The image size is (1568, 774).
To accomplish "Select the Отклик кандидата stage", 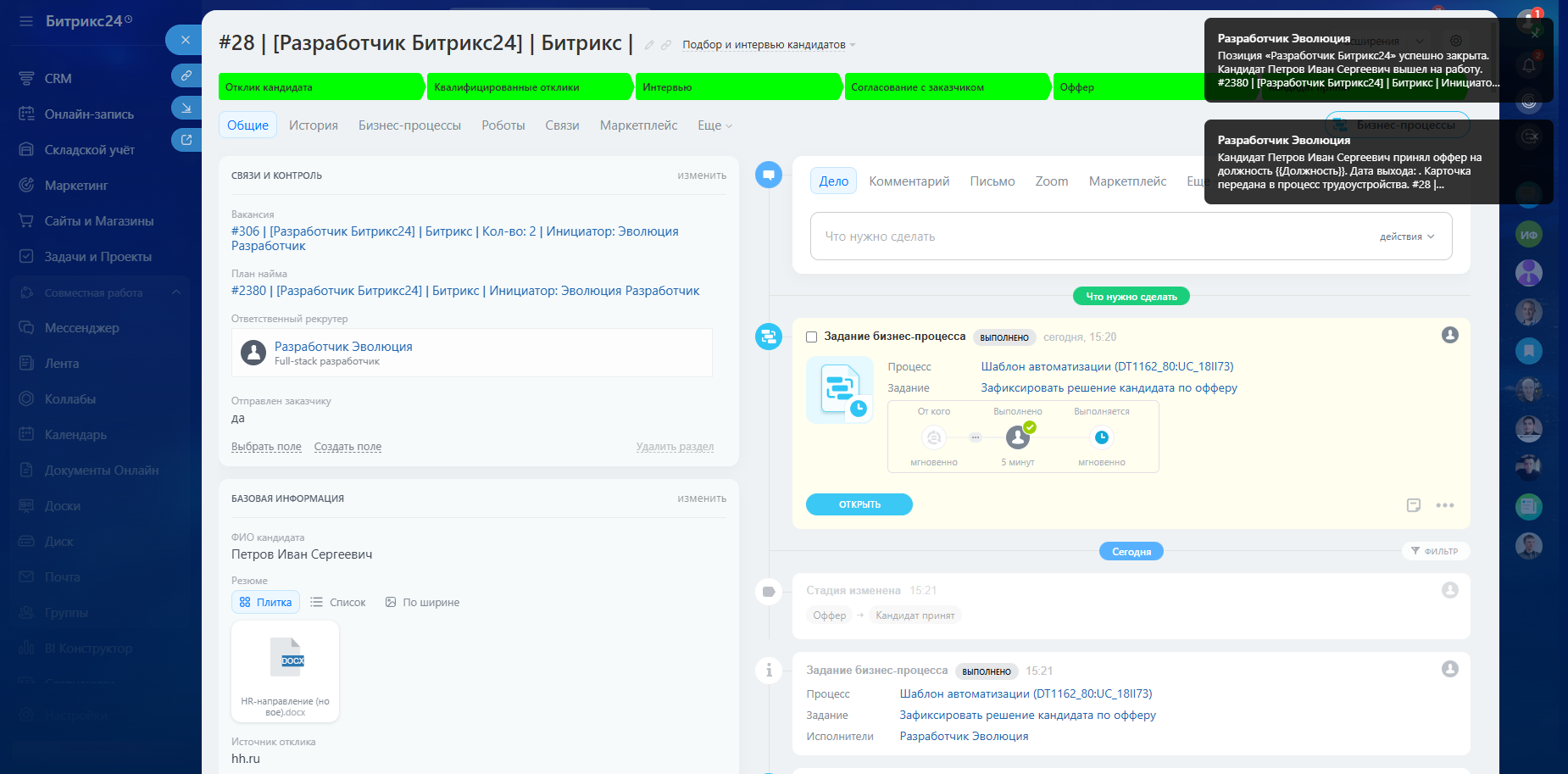I will [x=321, y=87].
